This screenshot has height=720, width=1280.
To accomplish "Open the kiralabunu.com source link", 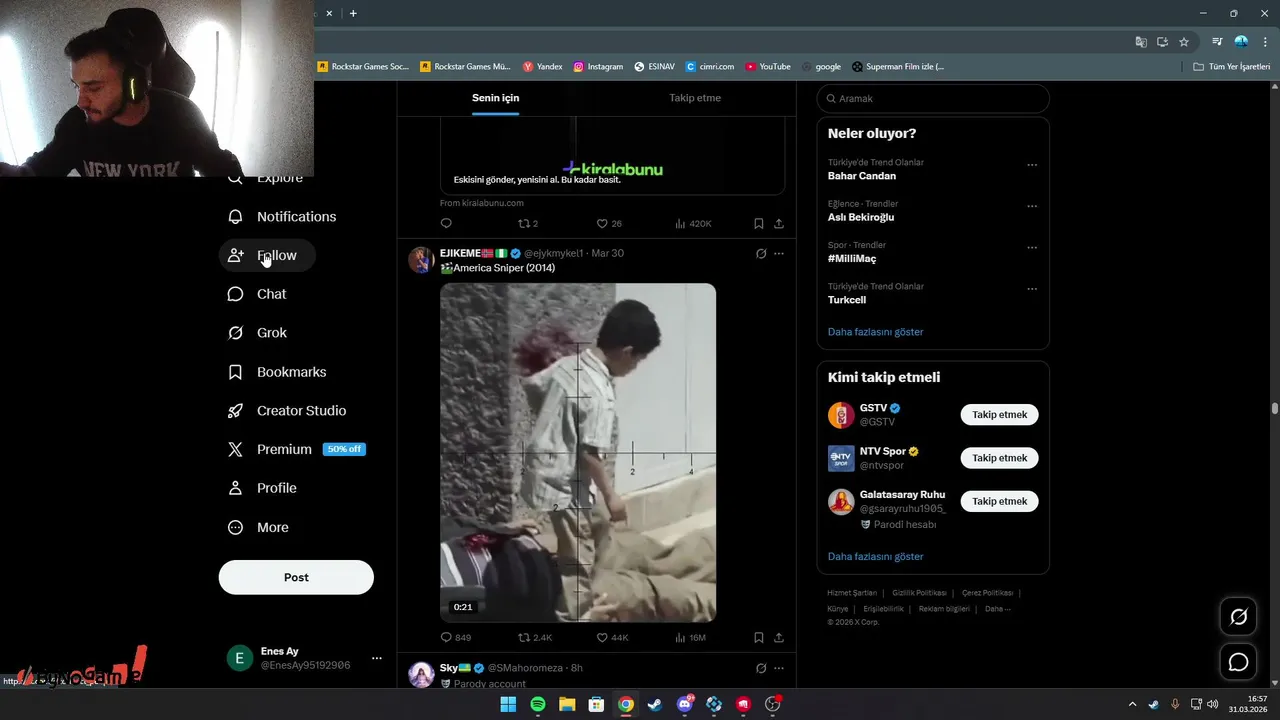I will click(481, 203).
